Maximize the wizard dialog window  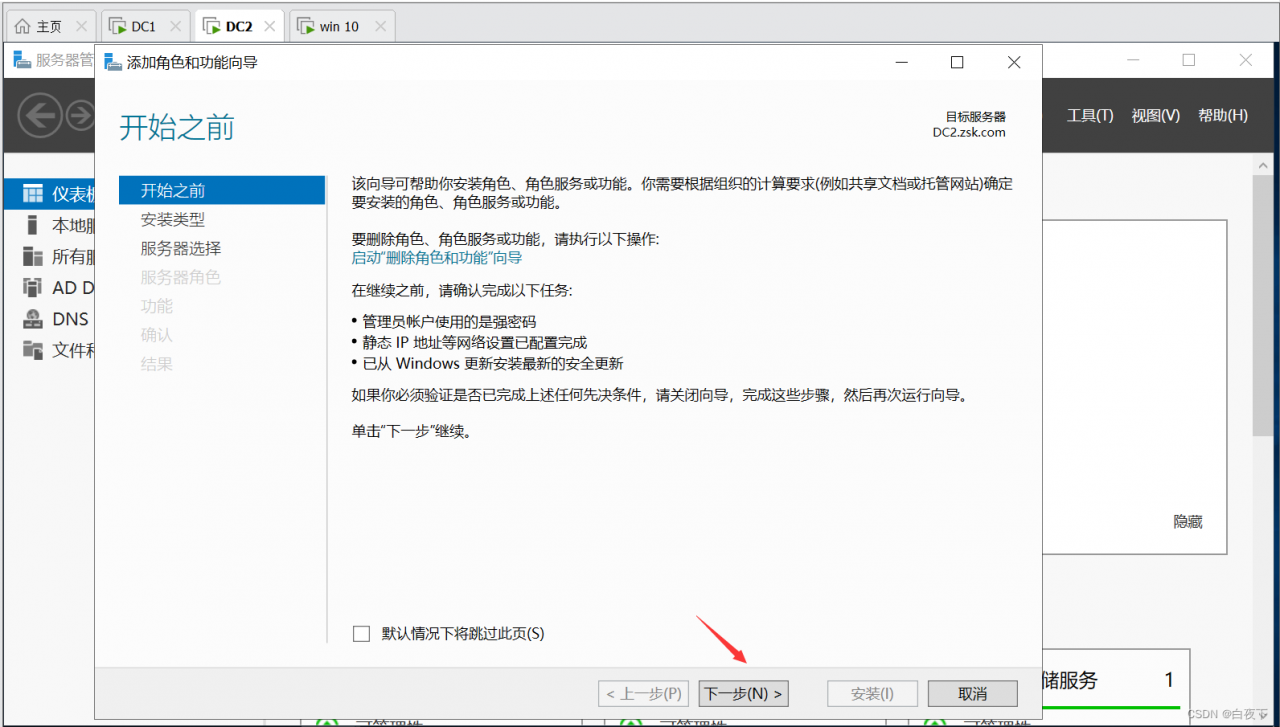[957, 62]
